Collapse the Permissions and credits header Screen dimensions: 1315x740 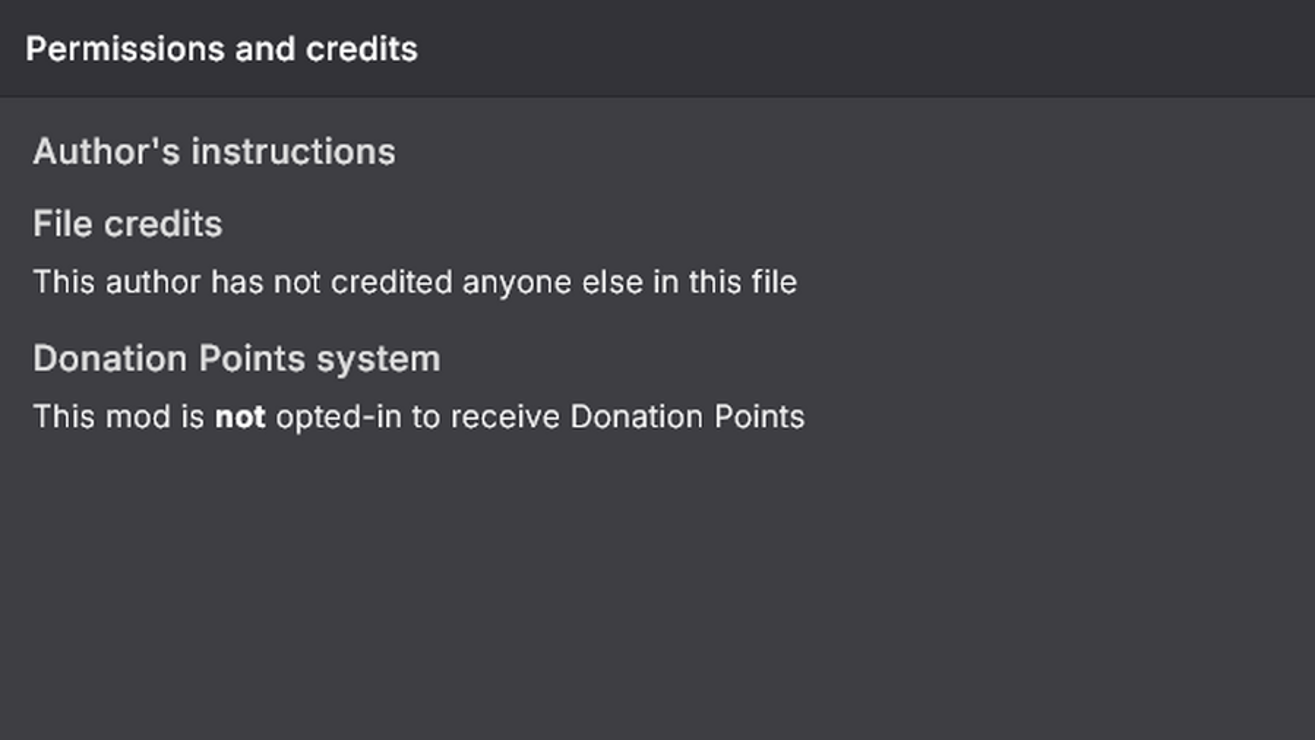[x=221, y=49]
